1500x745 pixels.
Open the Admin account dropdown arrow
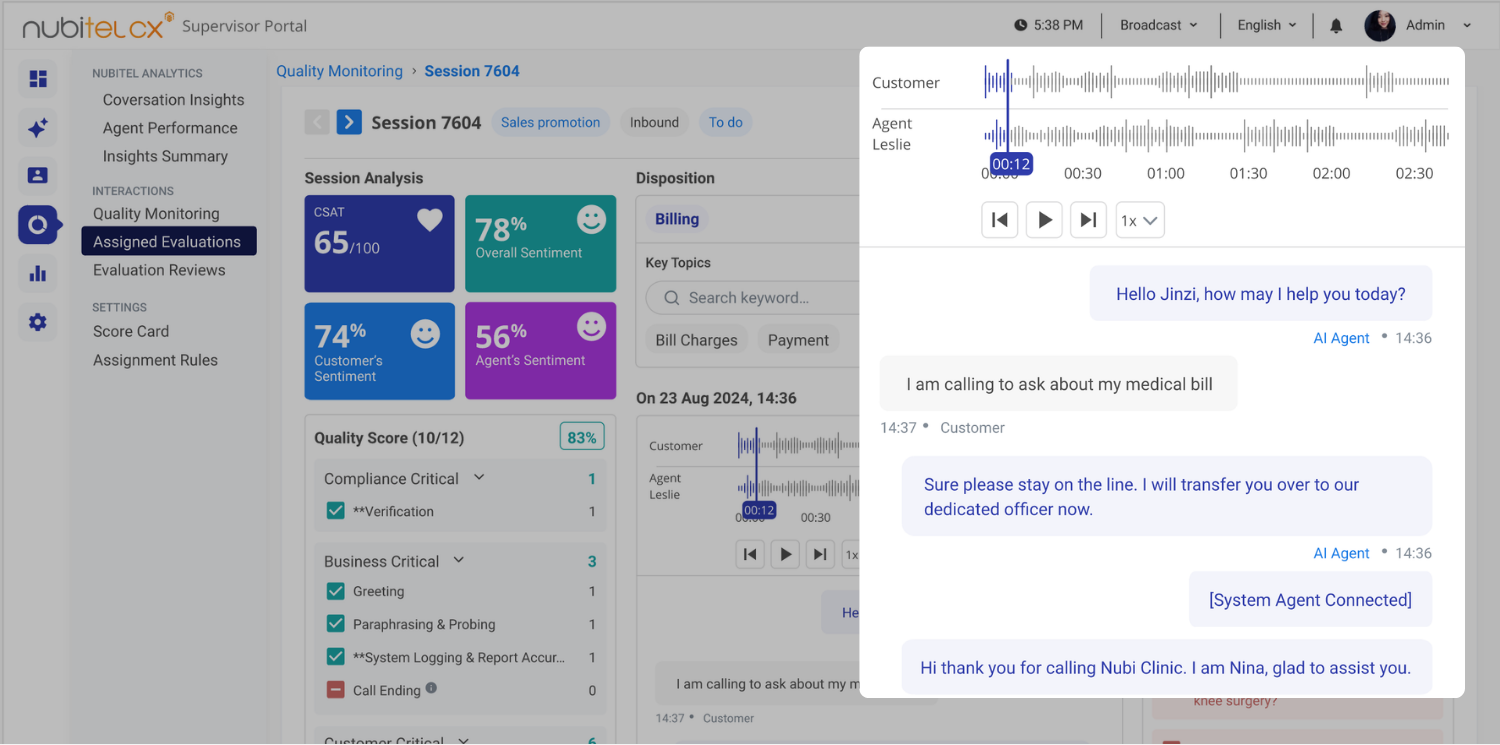pyautogui.click(x=1467, y=26)
